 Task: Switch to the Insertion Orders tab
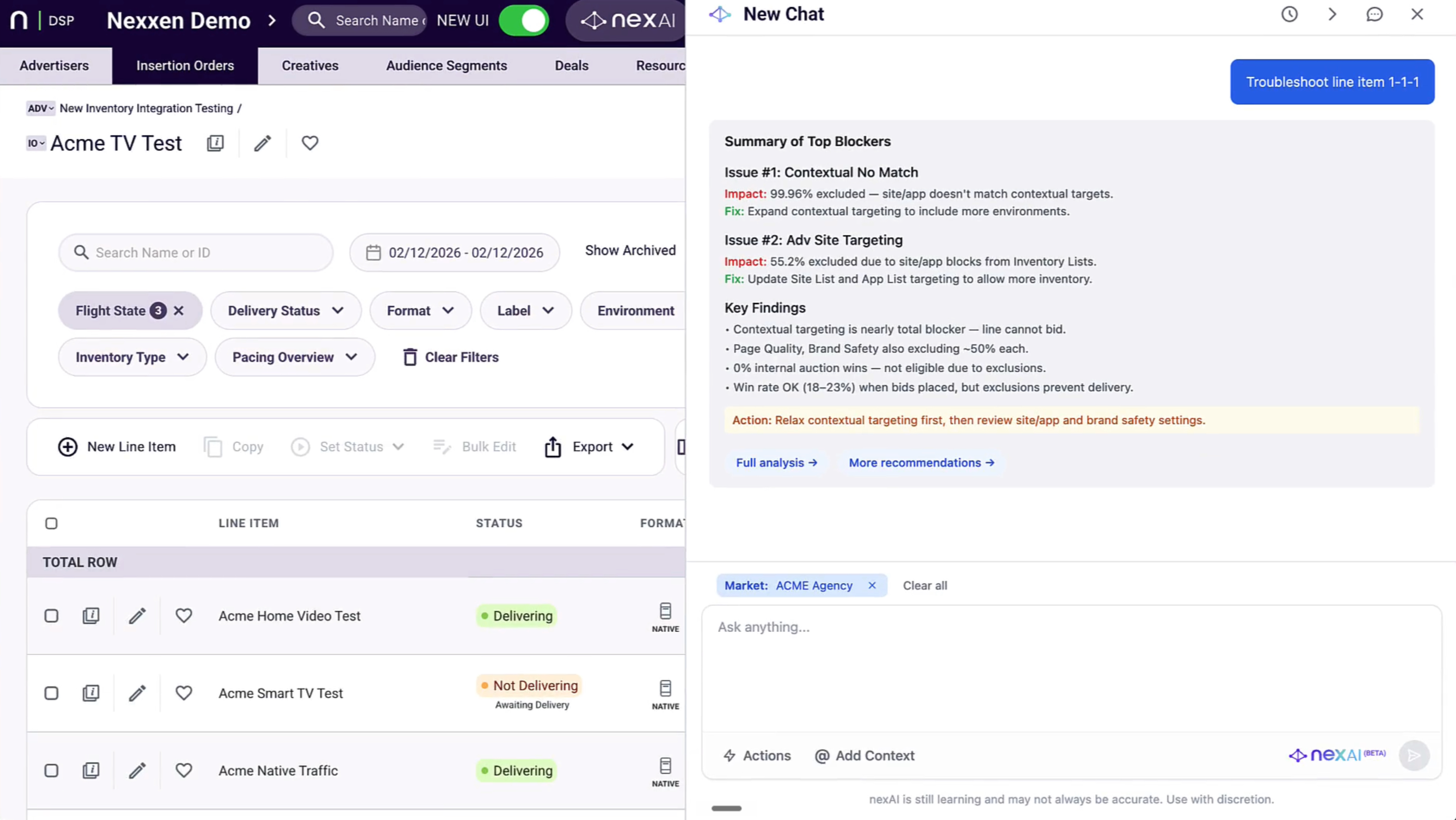point(185,66)
